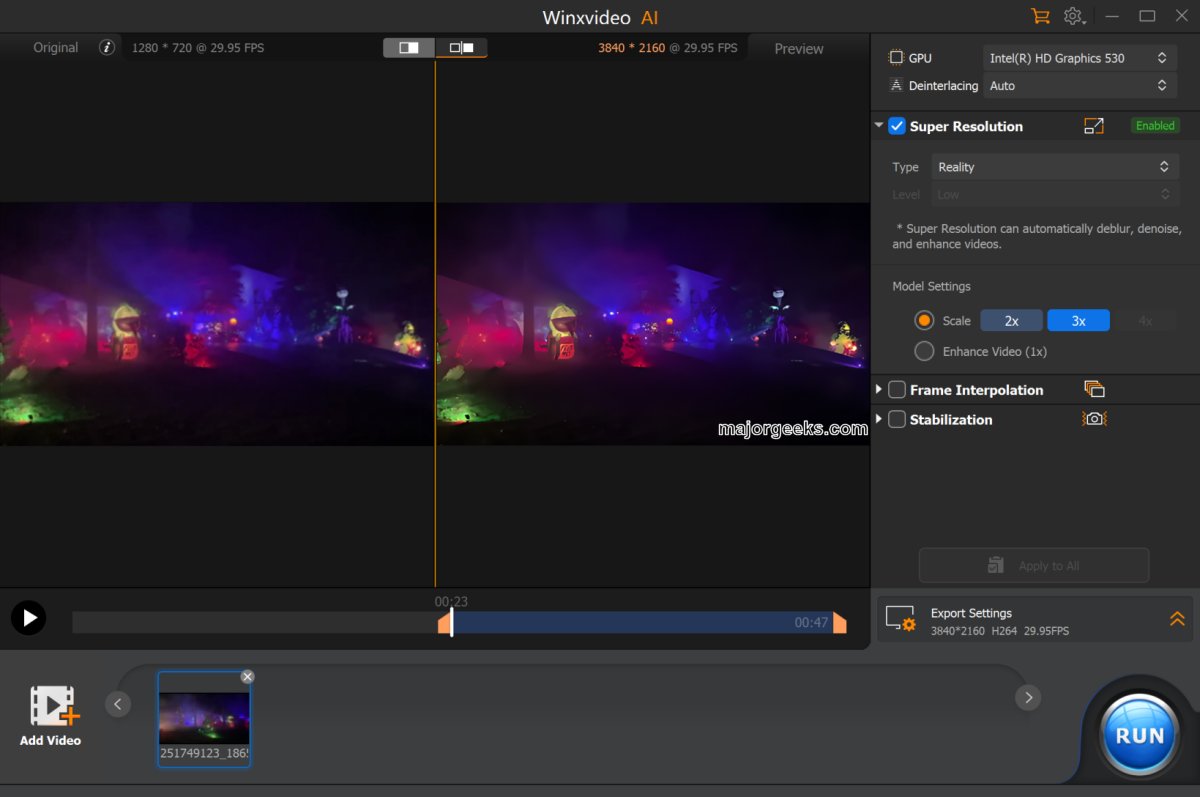Click the Frame Interpolation layers icon
This screenshot has width=1200, height=797.
[x=1094, y=389]
